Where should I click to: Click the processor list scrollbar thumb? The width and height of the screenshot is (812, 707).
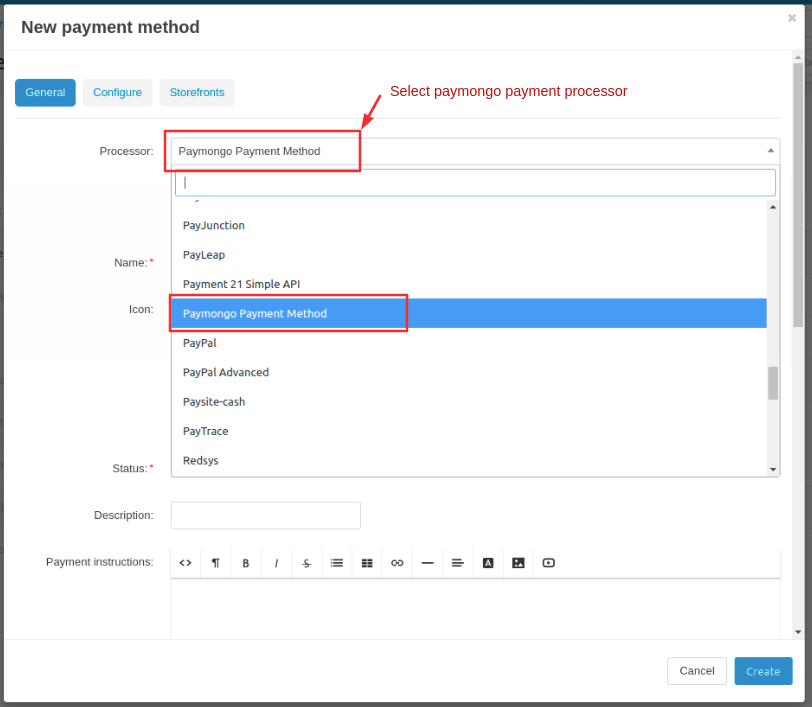point(773,383)
